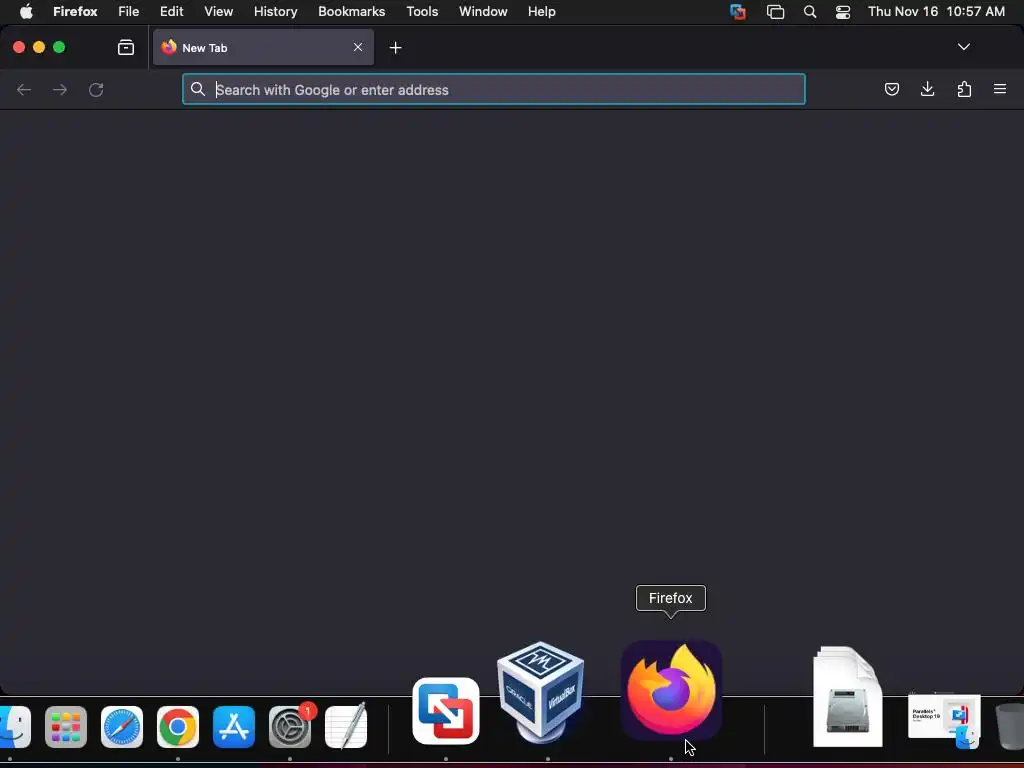This screenshot has height=768, width=1024.
Task: Open the Extensions puzzle icon
Action: (964, 89)
